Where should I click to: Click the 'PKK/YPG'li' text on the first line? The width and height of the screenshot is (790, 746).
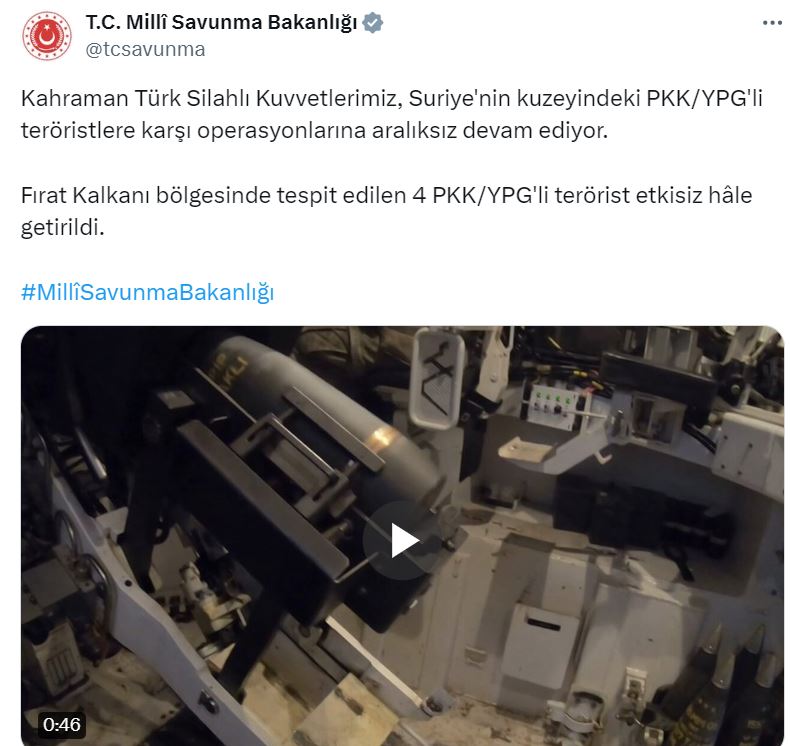pyautogui.click(x=704, y=98)
